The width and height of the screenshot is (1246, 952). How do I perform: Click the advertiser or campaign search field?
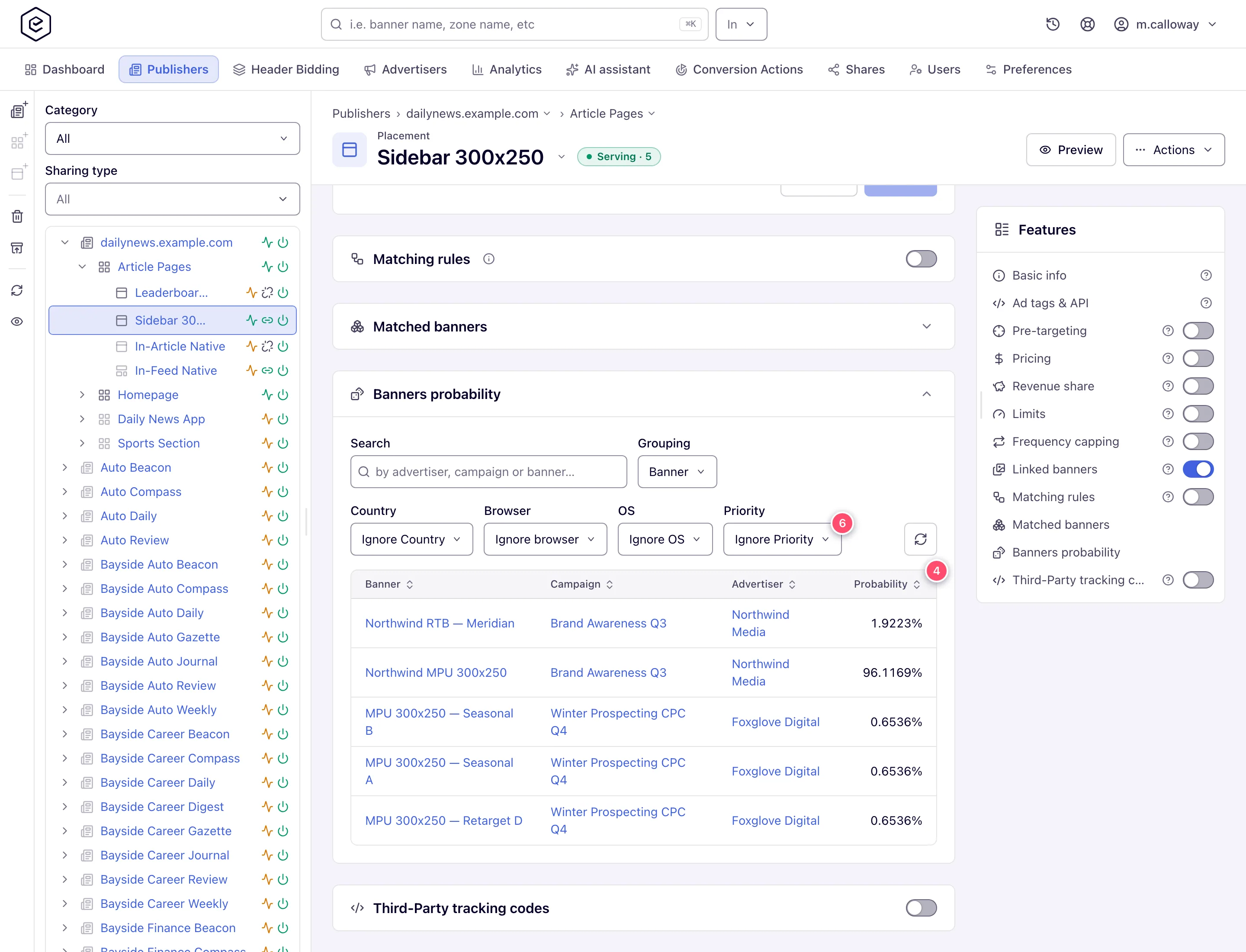[488, 472]
